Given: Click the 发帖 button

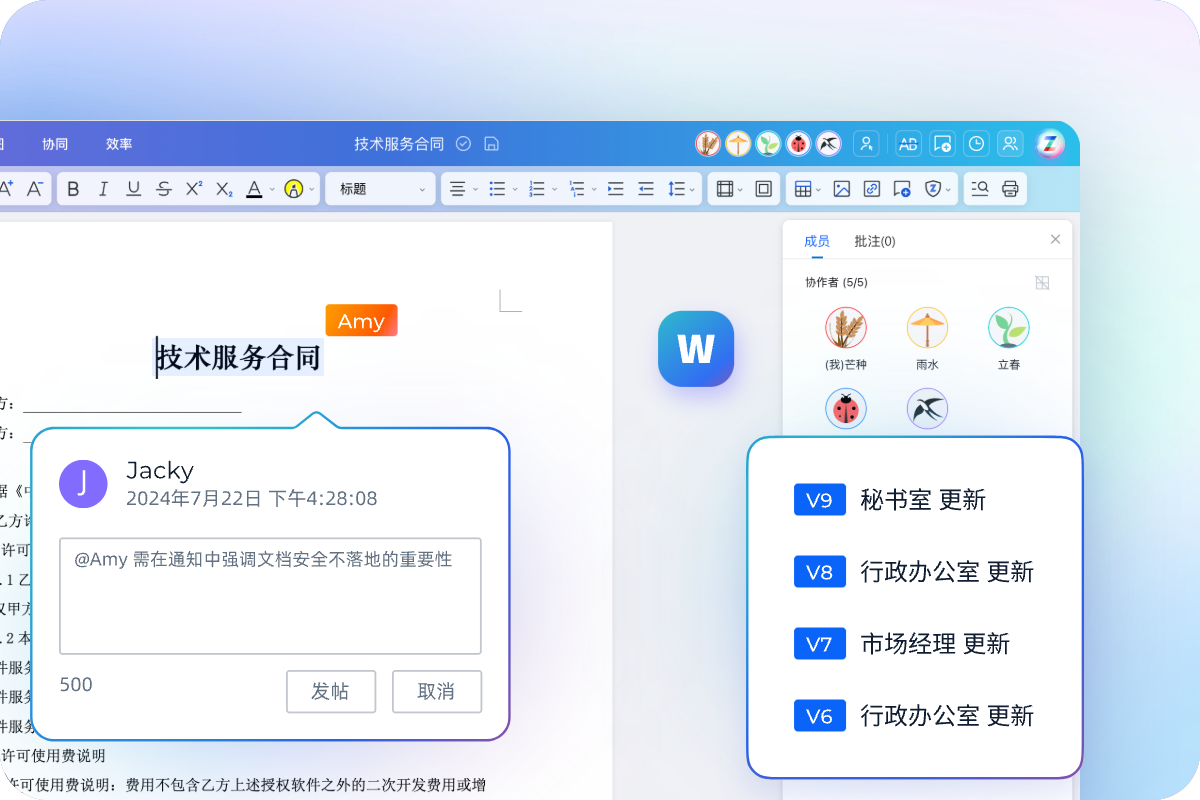Looking at the screenshot, I should (x=330, y=691).
